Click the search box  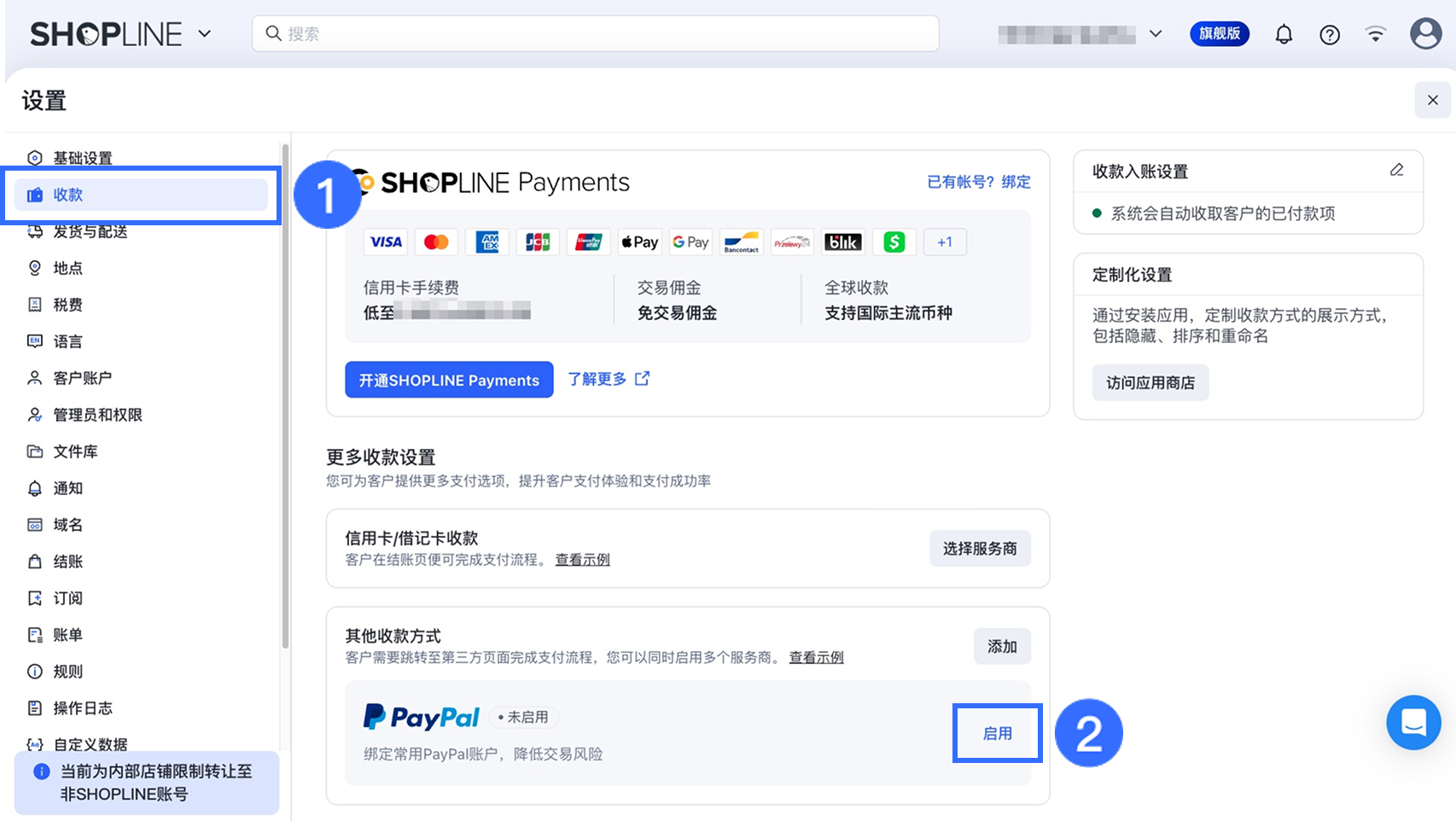pos(596,33)
